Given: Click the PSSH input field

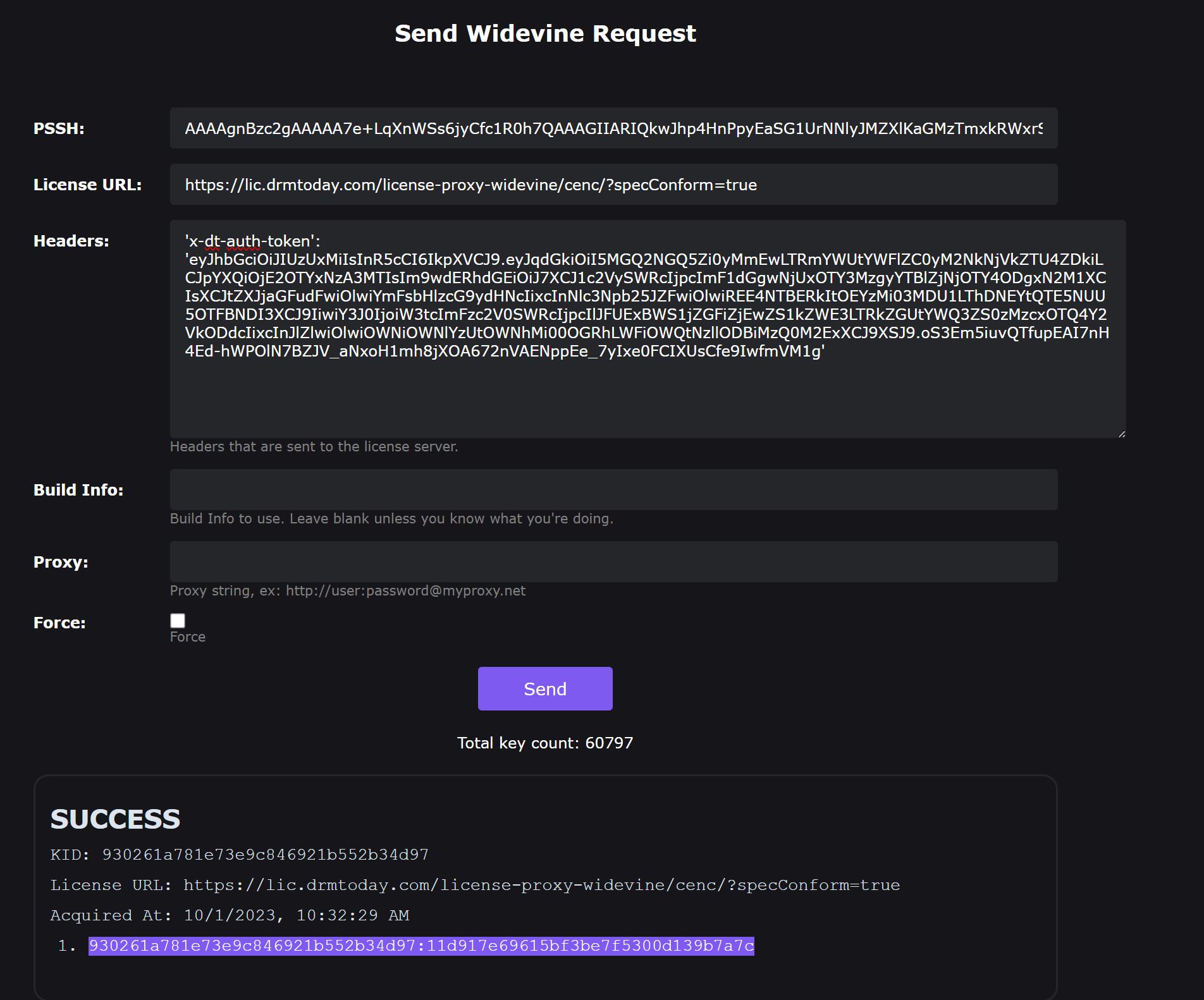Looking at the screenshot, I should tap(613, 128).
